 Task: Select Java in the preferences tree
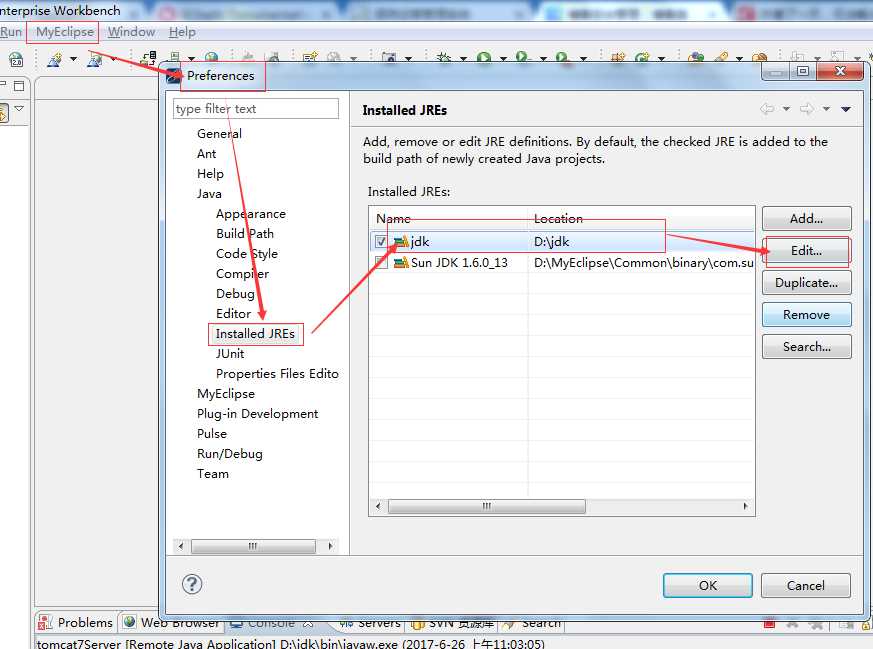point(209,194)
